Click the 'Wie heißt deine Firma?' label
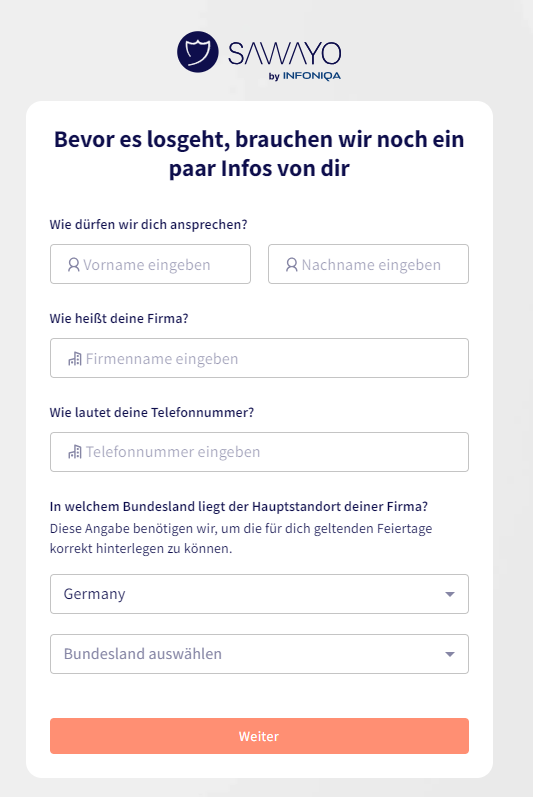The image size is (533, 797). point(119,319)
